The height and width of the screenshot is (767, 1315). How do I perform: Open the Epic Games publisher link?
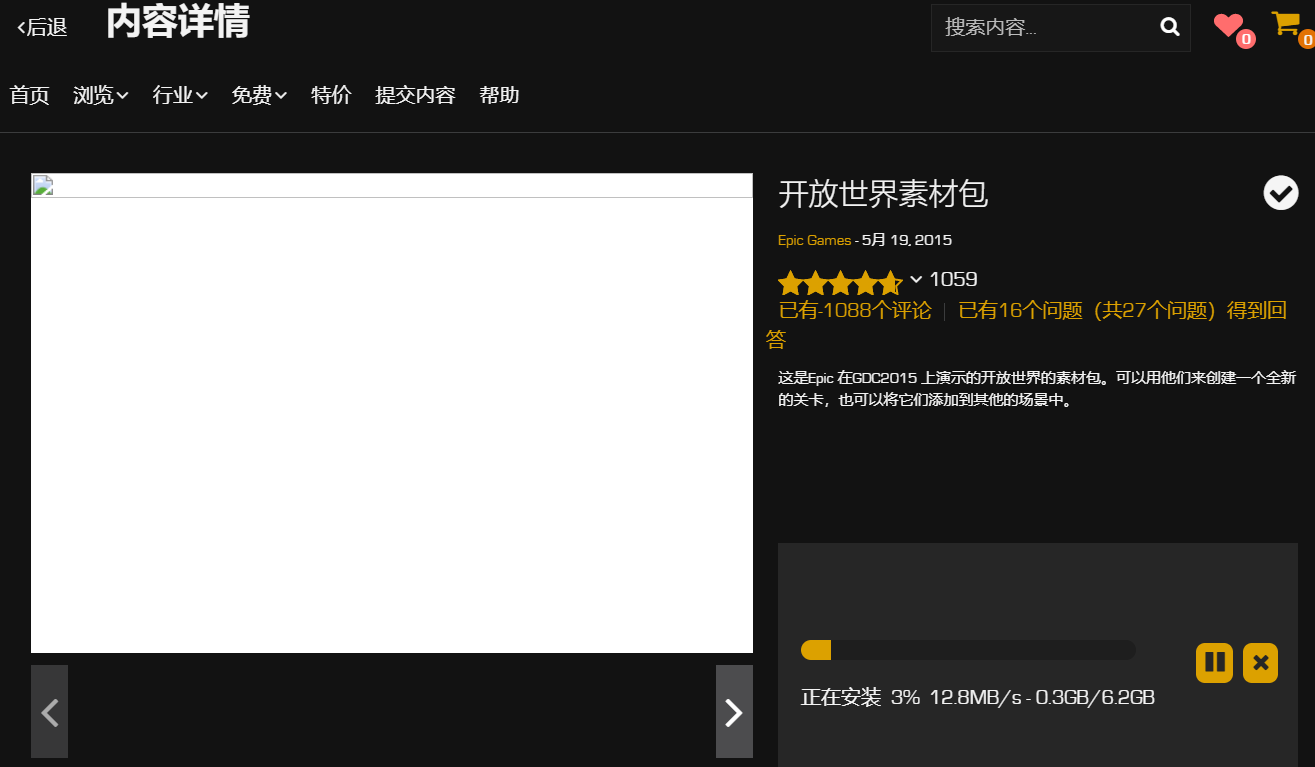click(812, 240)
